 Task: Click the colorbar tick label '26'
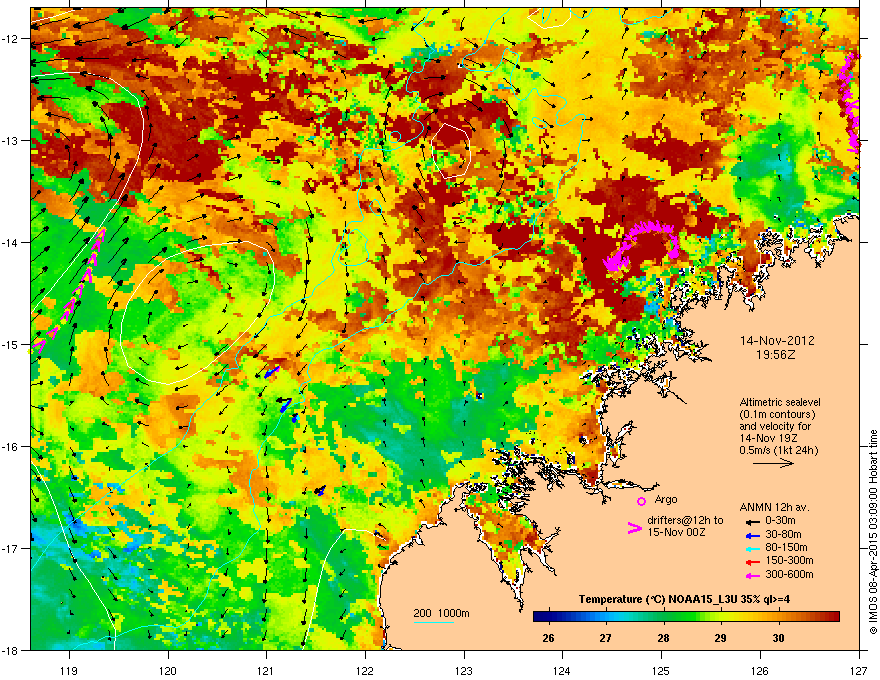[548, 638]
